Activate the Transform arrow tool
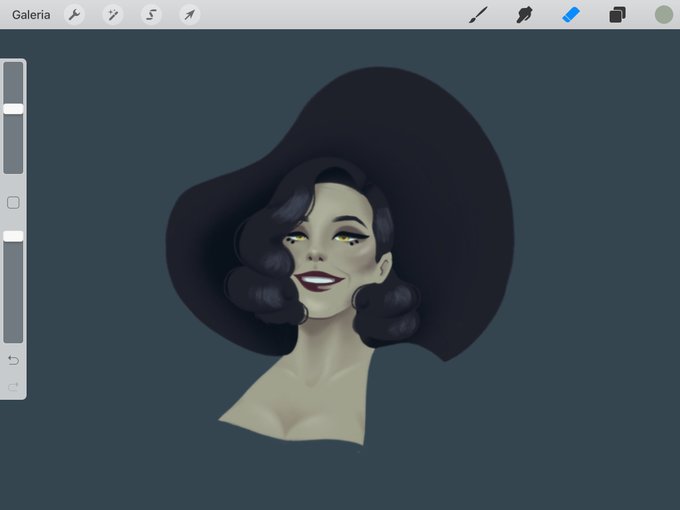Screen dimensions: 680x510 pos(190,15)
